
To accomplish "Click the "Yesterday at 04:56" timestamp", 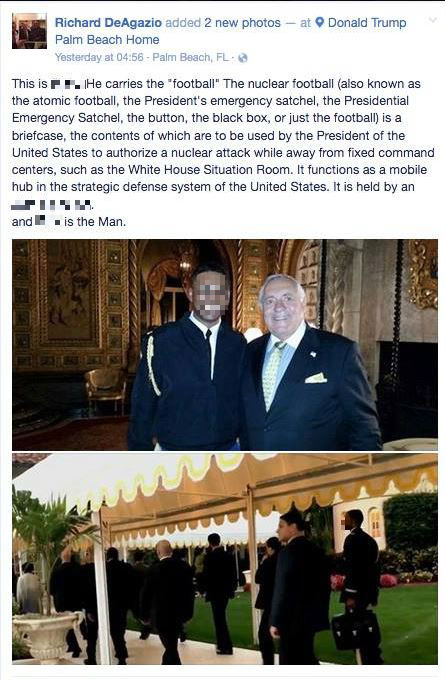I will (99, 57).
